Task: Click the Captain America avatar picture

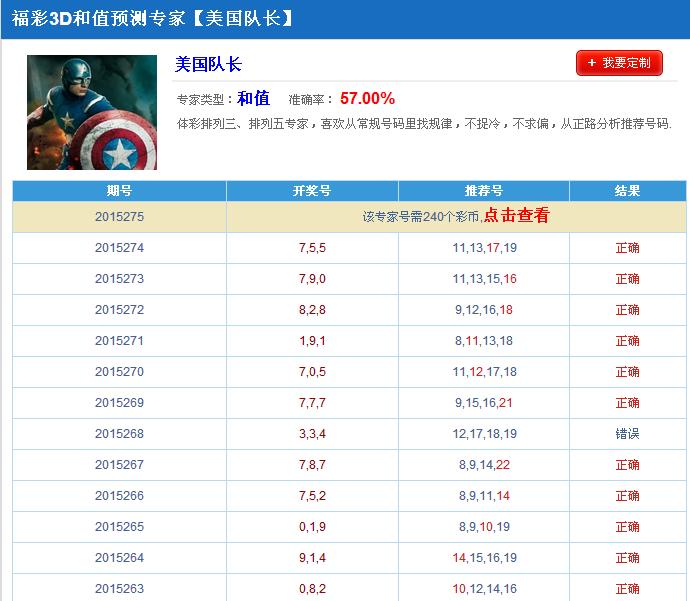Action: click(x=92, y=112)
